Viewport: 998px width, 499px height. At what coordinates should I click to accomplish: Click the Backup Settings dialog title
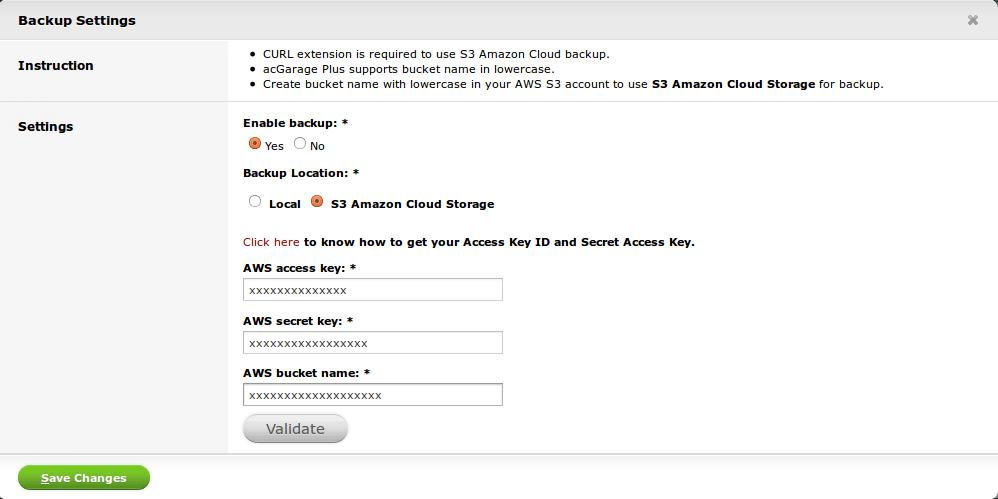77,20
